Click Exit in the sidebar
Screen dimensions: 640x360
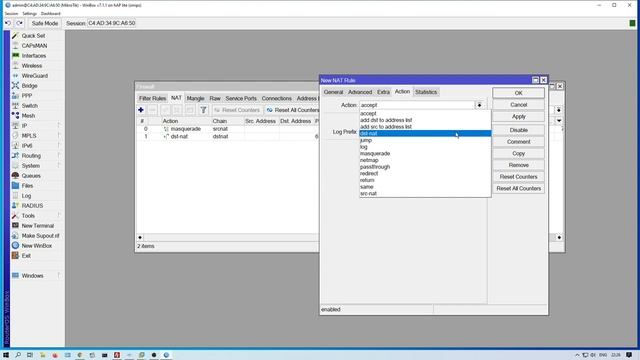click(x=26, y=256)
